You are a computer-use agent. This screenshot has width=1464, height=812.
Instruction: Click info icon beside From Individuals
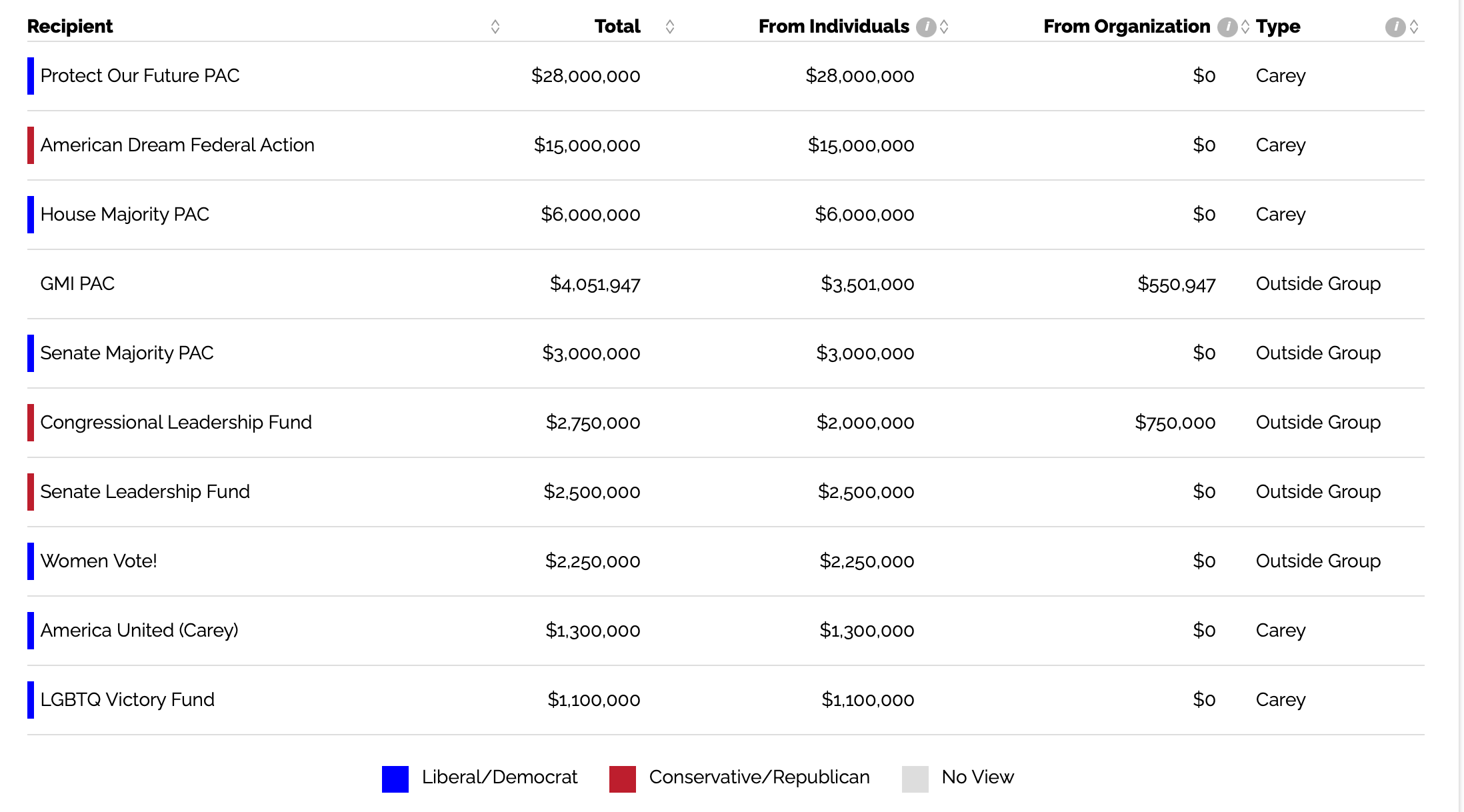pyautogui.click(x=925, y=27)
